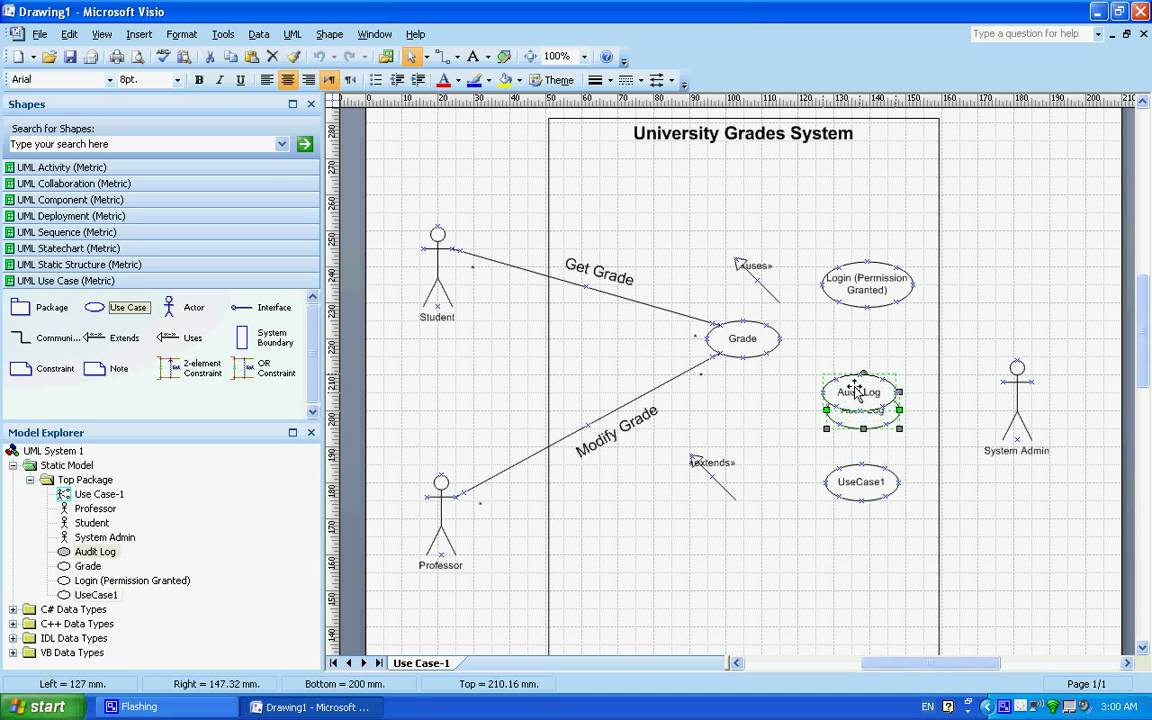
Task: Activate the Format Painter brush
Action: pos(293,57)
